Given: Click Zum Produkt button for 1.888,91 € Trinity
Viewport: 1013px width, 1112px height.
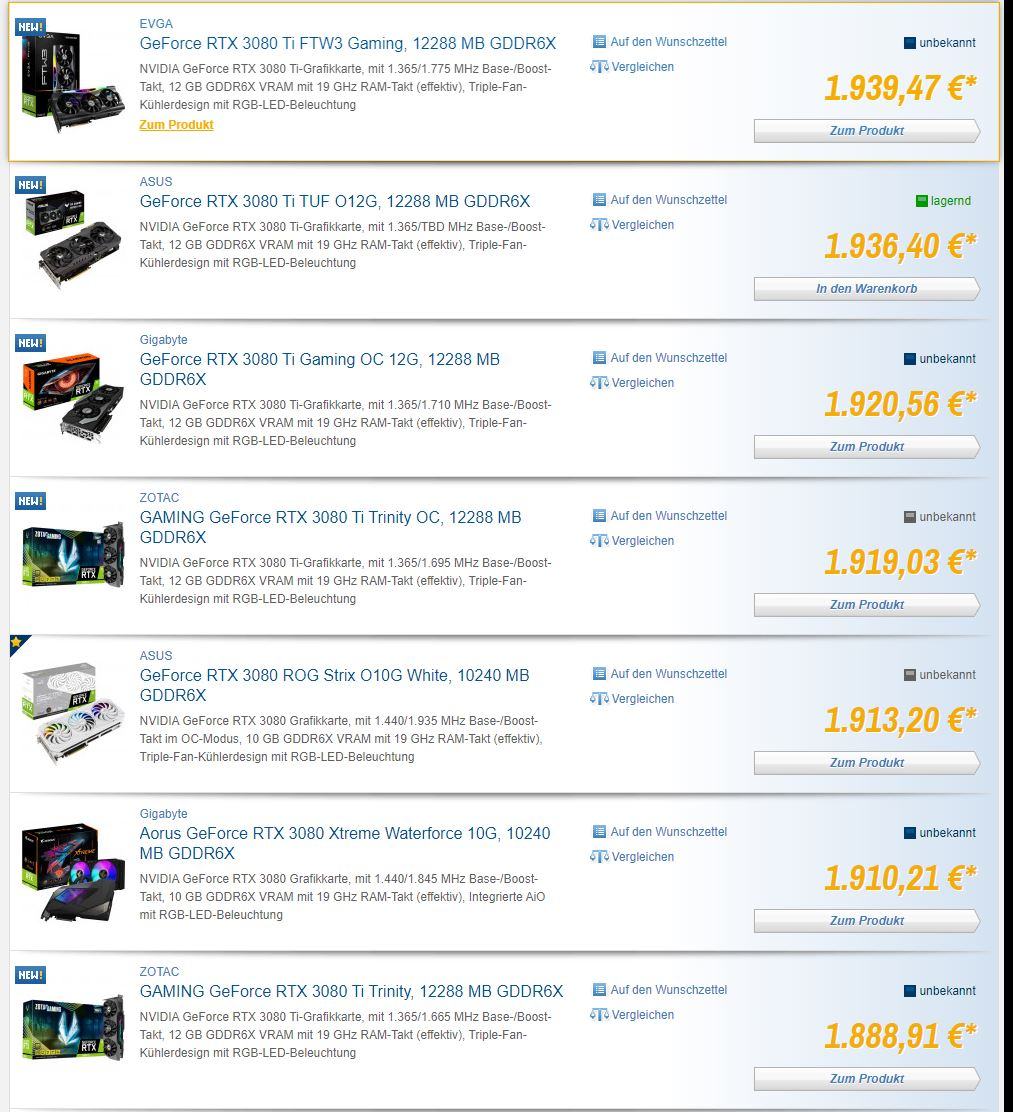Looking at the screenshot, I should tap(867, 1079).
